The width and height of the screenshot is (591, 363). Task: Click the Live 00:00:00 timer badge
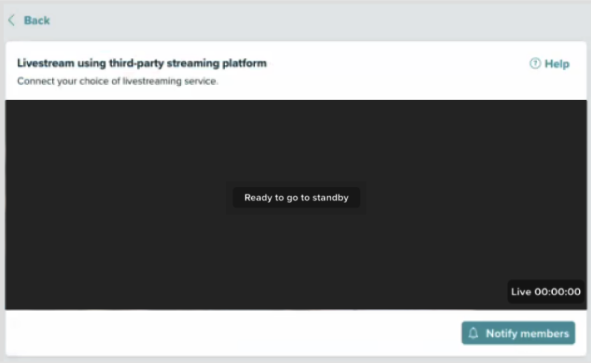pyautogui.click(x=545, y=292)
